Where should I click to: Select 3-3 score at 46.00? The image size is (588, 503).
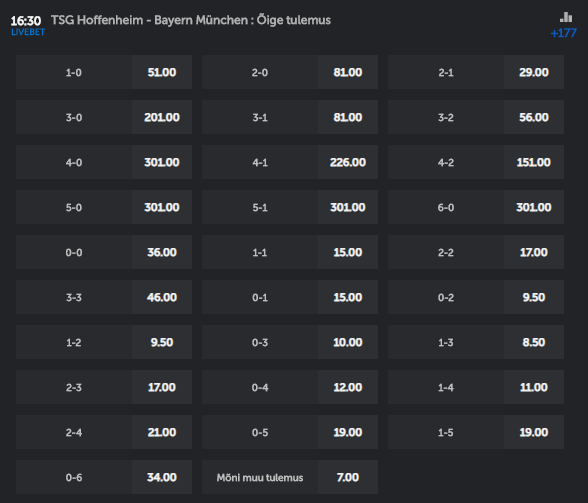104,297
